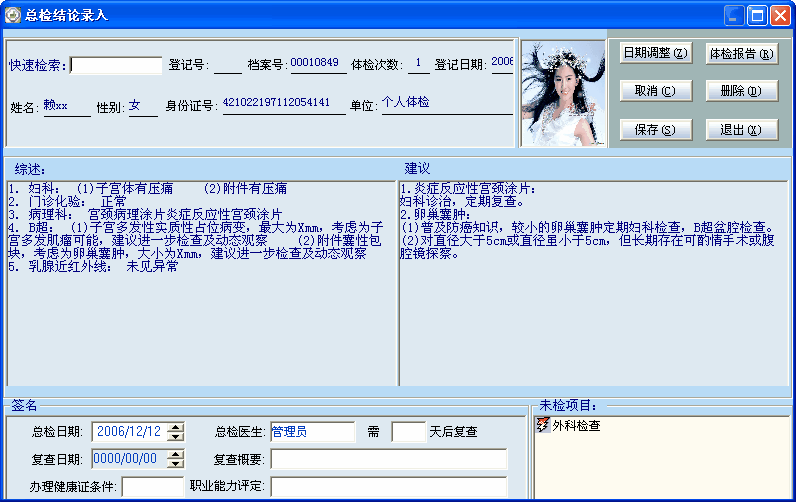Decrease 总检日期 with the down arrow
Image resolution: width=796 pixels, height=502 pixels.
coord(176,437)
